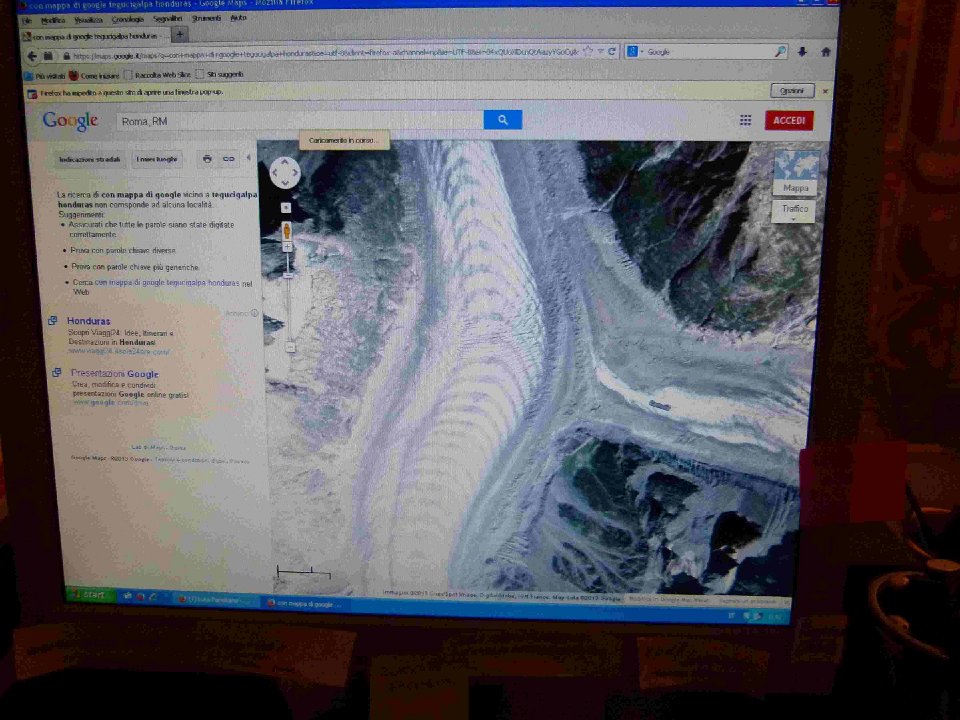Viewport: 960px width, 720px height.
Task: Click the icon beside Honduras result
Action: [x=53, y=320]
